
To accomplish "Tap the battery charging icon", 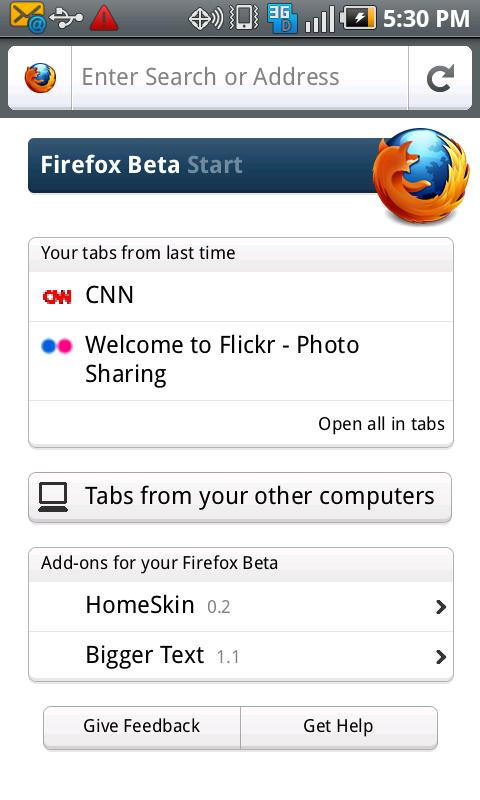I will [x=359, y=18].
